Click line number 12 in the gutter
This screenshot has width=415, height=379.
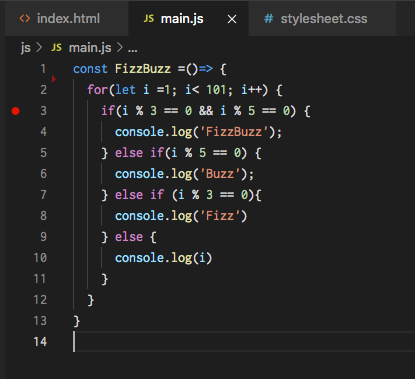pyautogui.click(x=40, y=300)
